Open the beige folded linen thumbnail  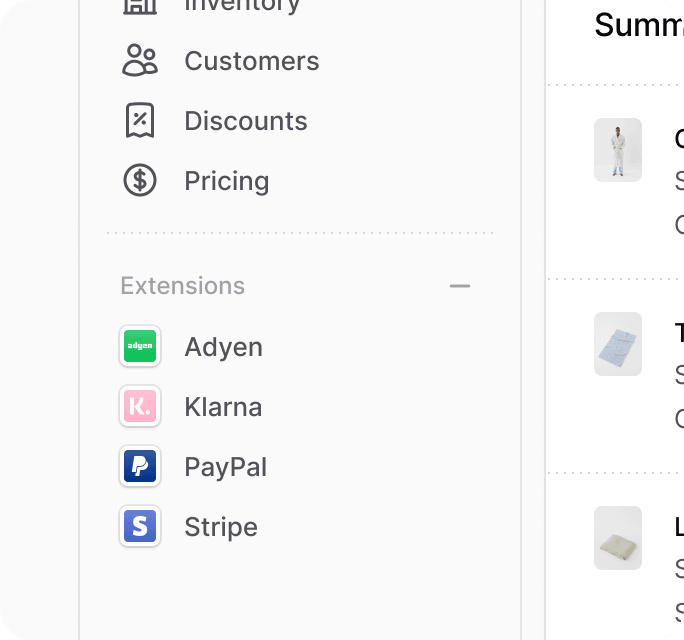[618, 538]
